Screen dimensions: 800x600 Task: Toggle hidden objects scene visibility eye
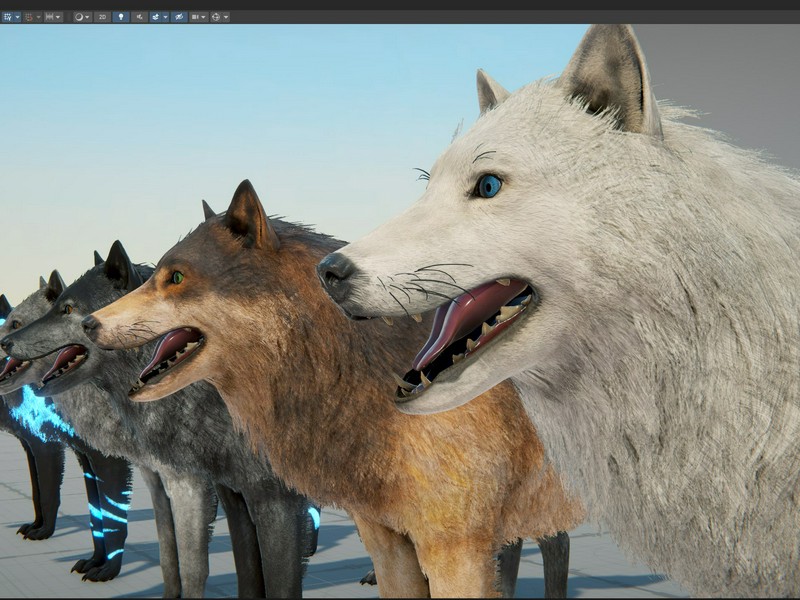179,17
